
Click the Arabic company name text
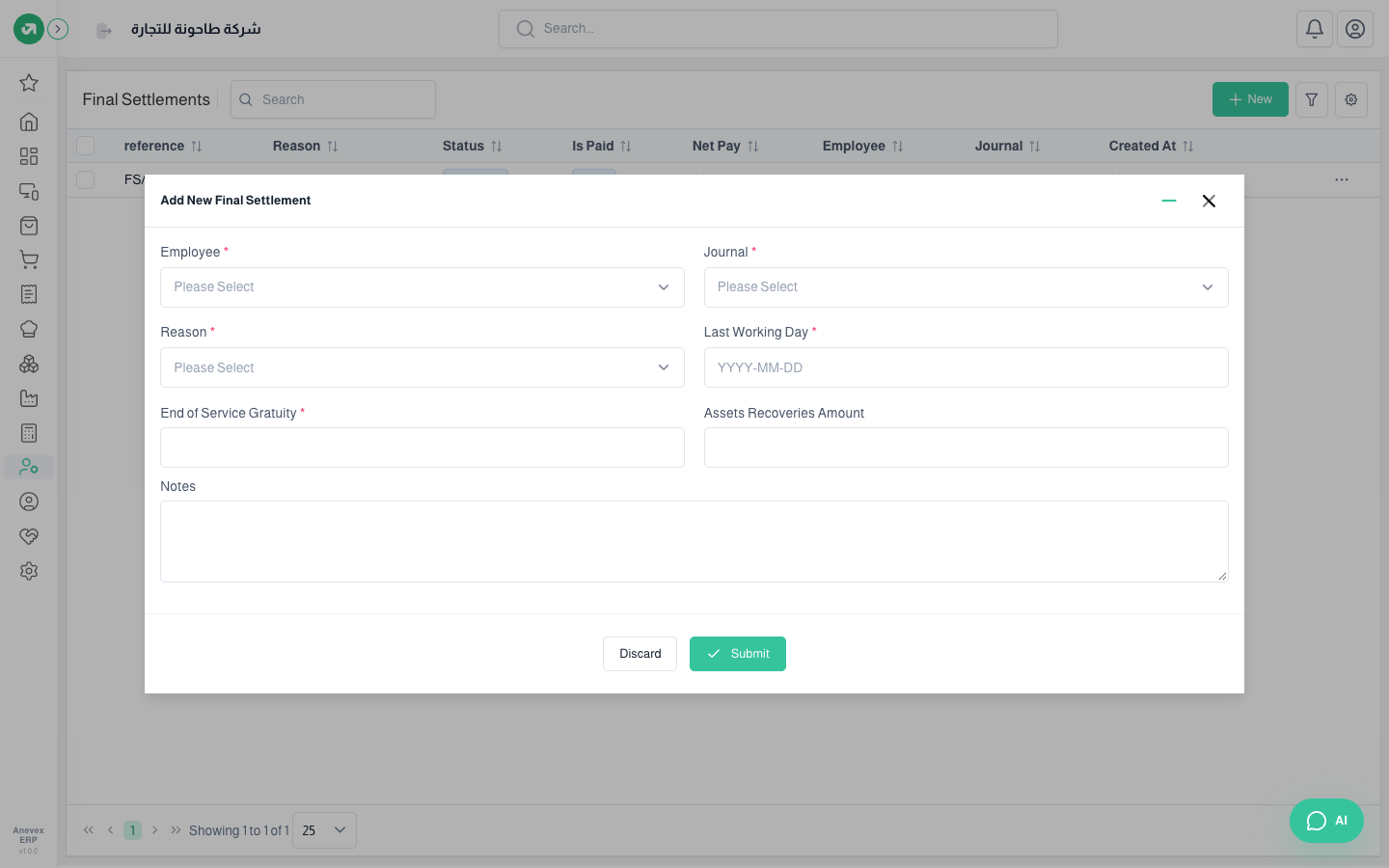point(196,29)
